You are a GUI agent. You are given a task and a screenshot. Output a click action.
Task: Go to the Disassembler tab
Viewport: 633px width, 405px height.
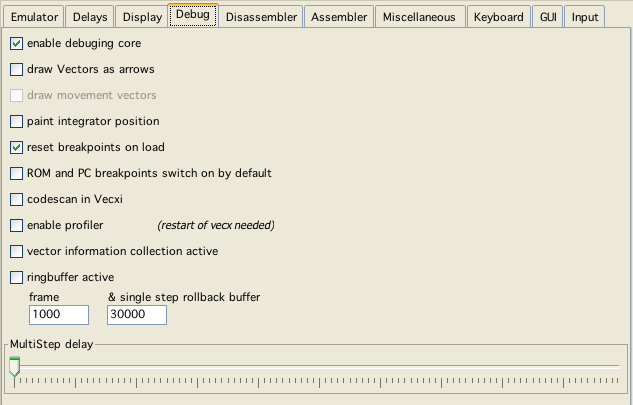pos(259,17)
